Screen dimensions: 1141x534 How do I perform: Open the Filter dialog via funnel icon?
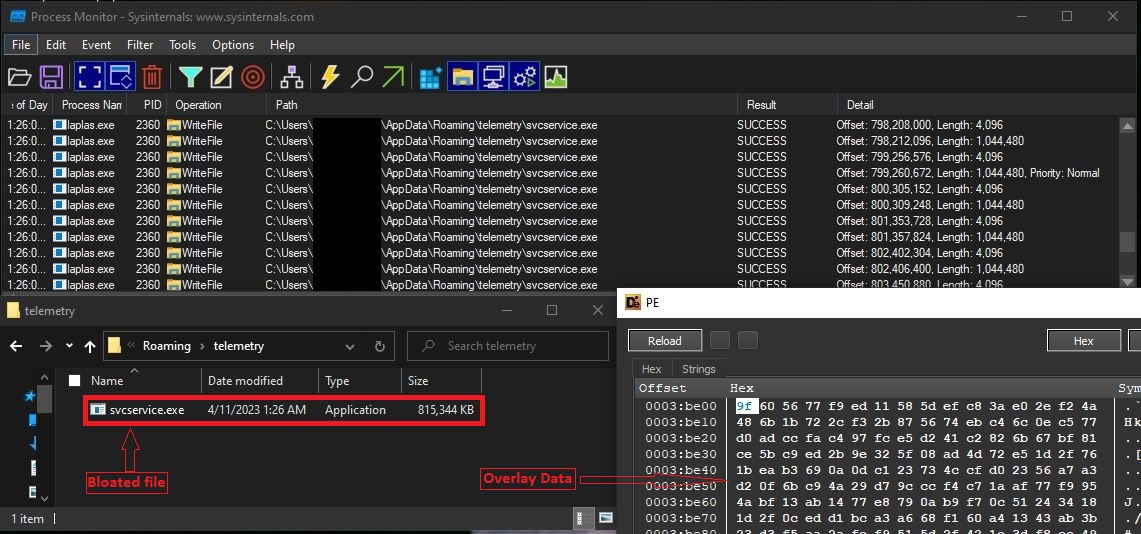coord(190,77)
